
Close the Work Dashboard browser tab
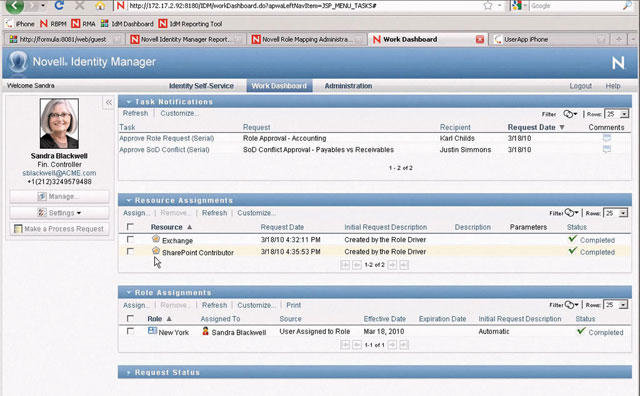(480, 39)
